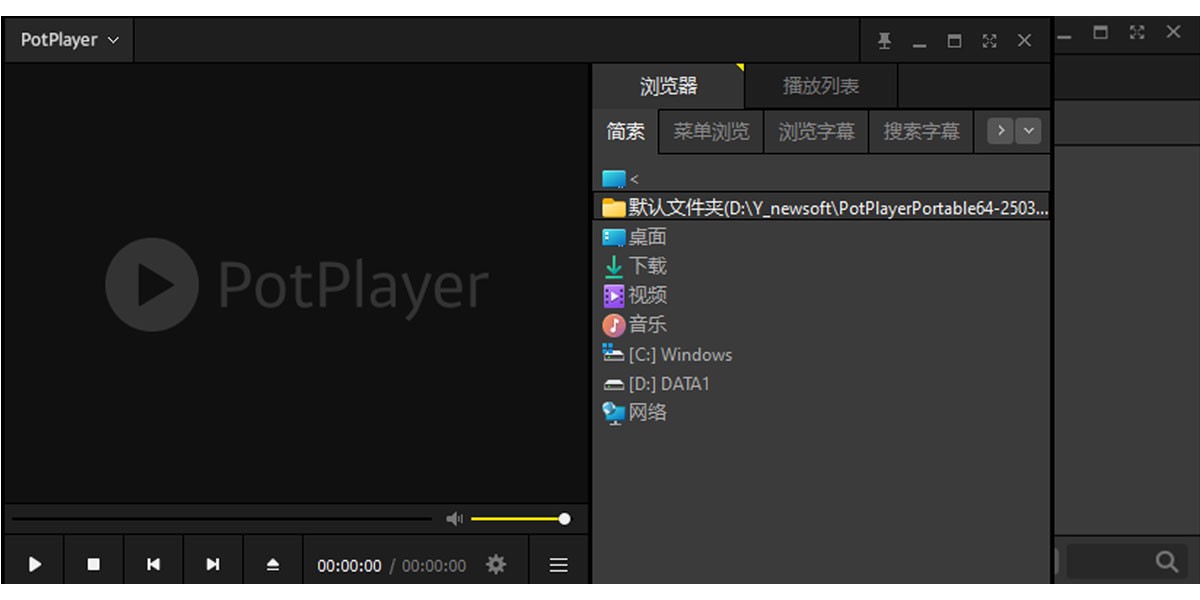Screen dimensions: 1200x600
Task: Click the open media (eject) icon
Action: tap(272, 563)
